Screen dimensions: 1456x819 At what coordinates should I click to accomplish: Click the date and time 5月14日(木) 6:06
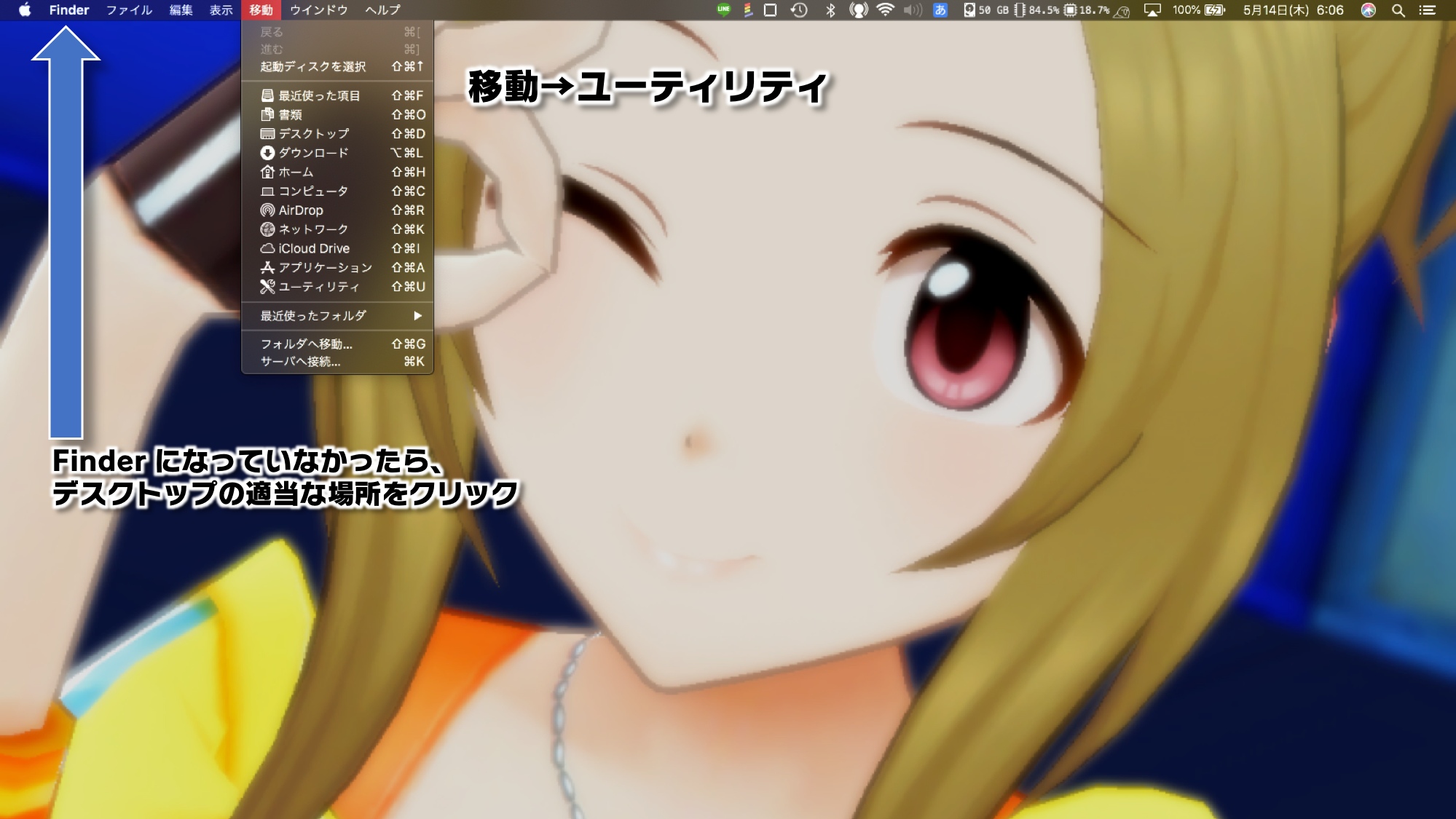[x=1293, y=10]
